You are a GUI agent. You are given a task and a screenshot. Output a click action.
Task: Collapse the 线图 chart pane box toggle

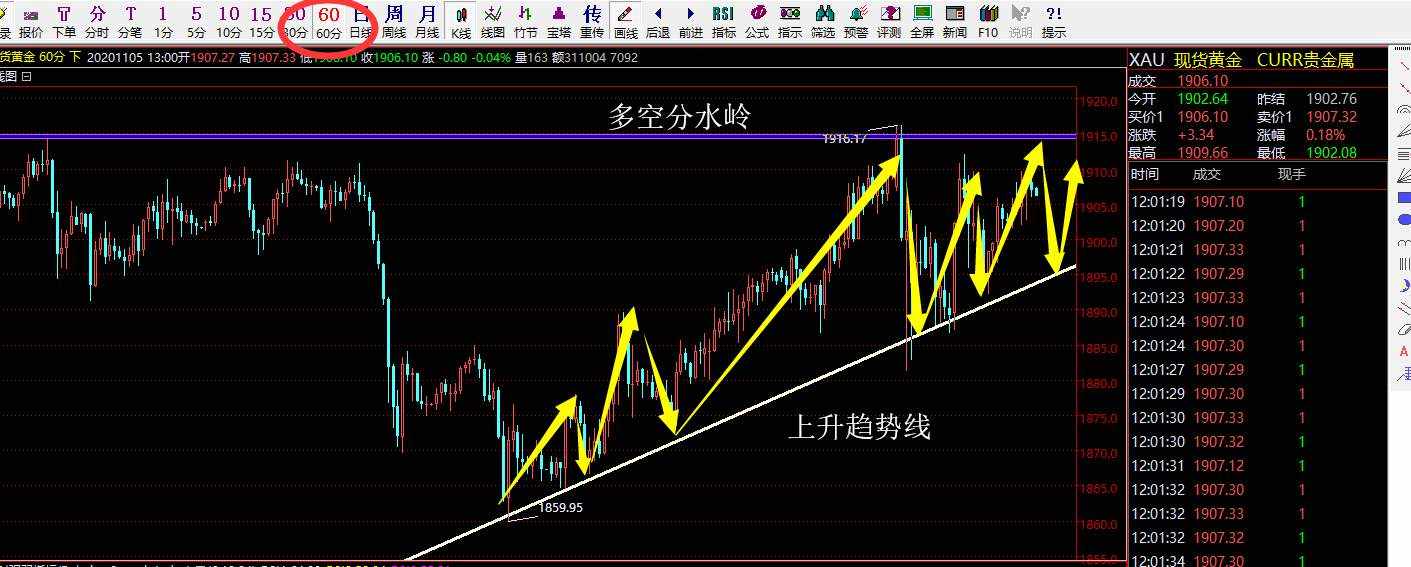pos(26,76)
